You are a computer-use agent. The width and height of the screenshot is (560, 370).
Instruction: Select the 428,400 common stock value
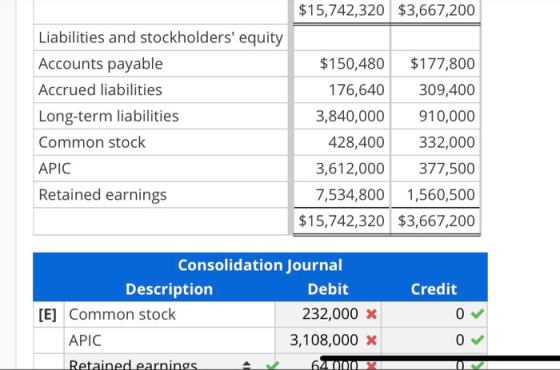pyautogui.click(x=356, y=142)
